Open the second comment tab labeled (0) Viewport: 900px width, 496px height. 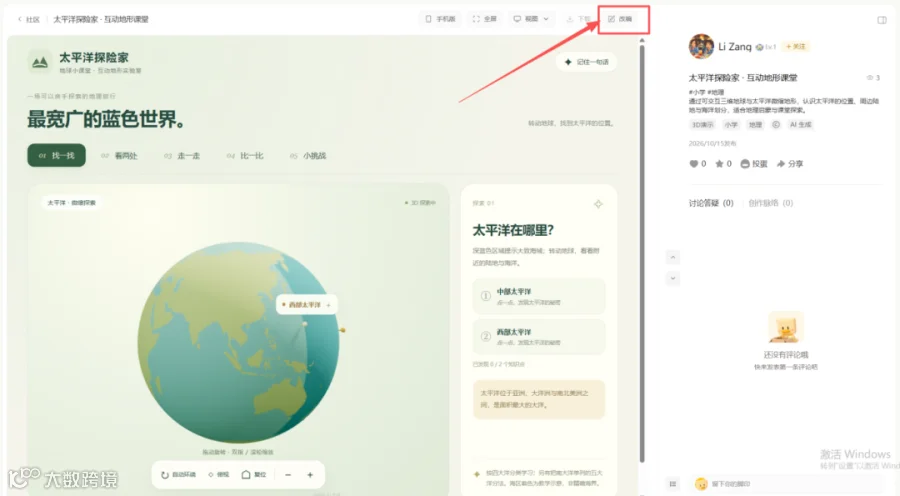(x=770, y=203)
